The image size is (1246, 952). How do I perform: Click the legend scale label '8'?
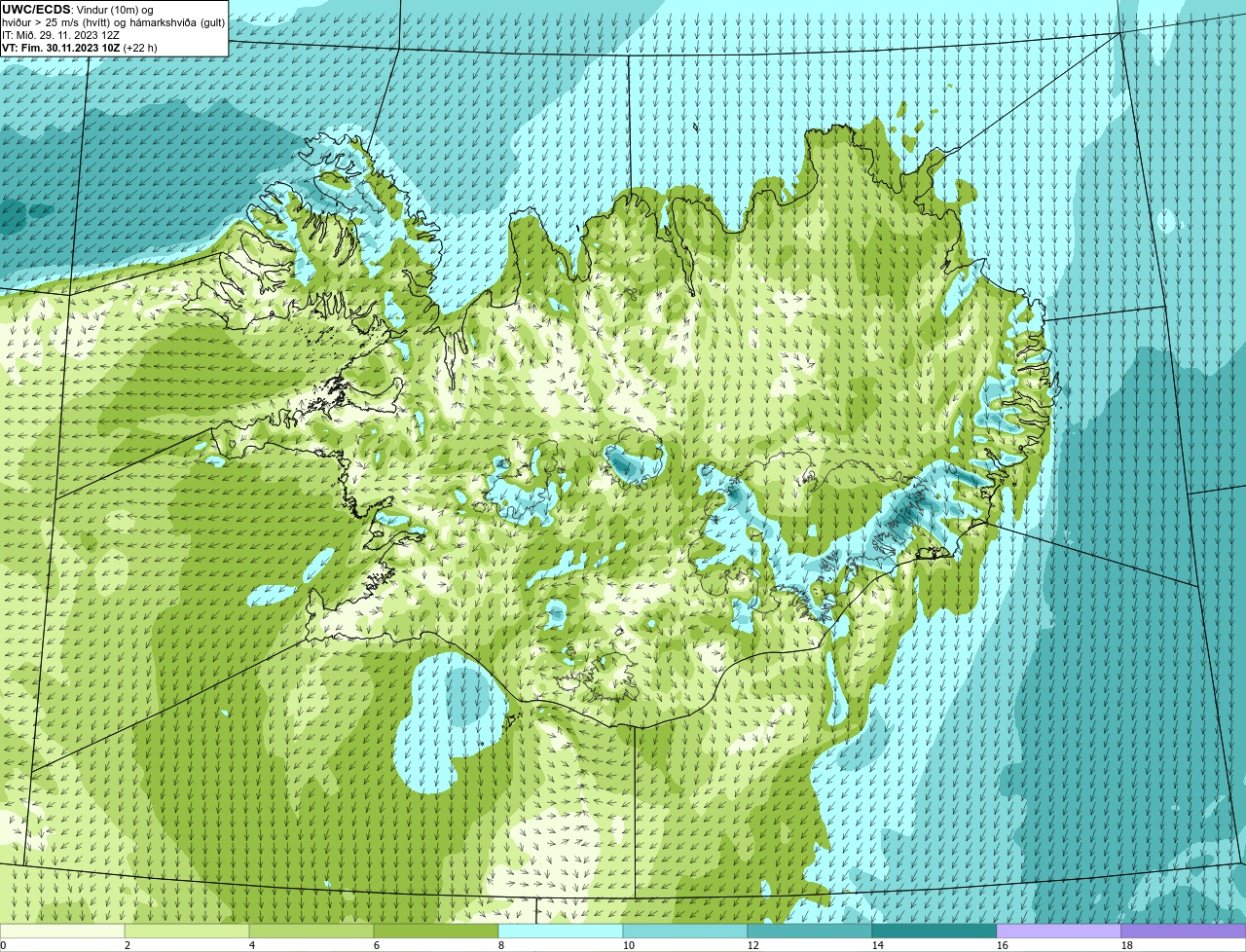[501, 945]
